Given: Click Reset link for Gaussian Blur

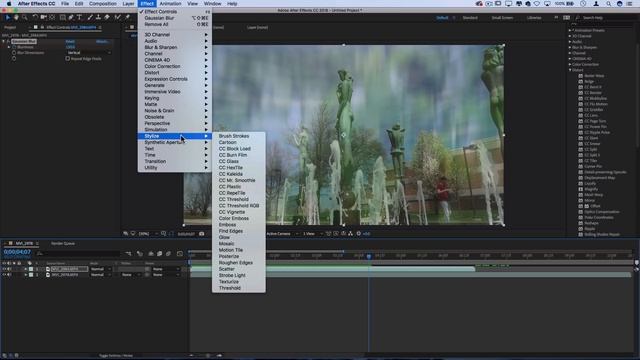Looking at the screenshot, I should (x=70, y=42).
